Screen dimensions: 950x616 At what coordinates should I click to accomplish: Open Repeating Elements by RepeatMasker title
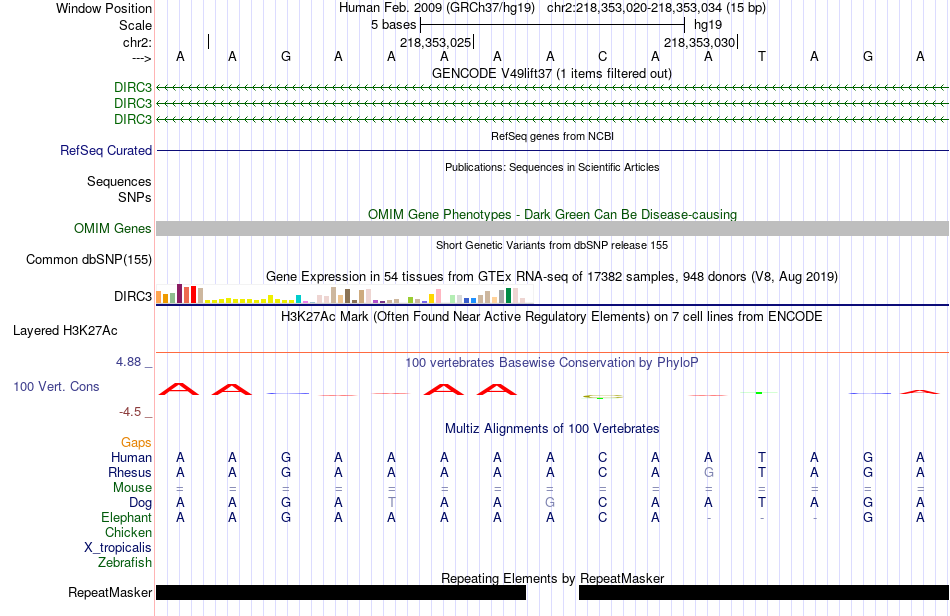[x=553, y=578]
